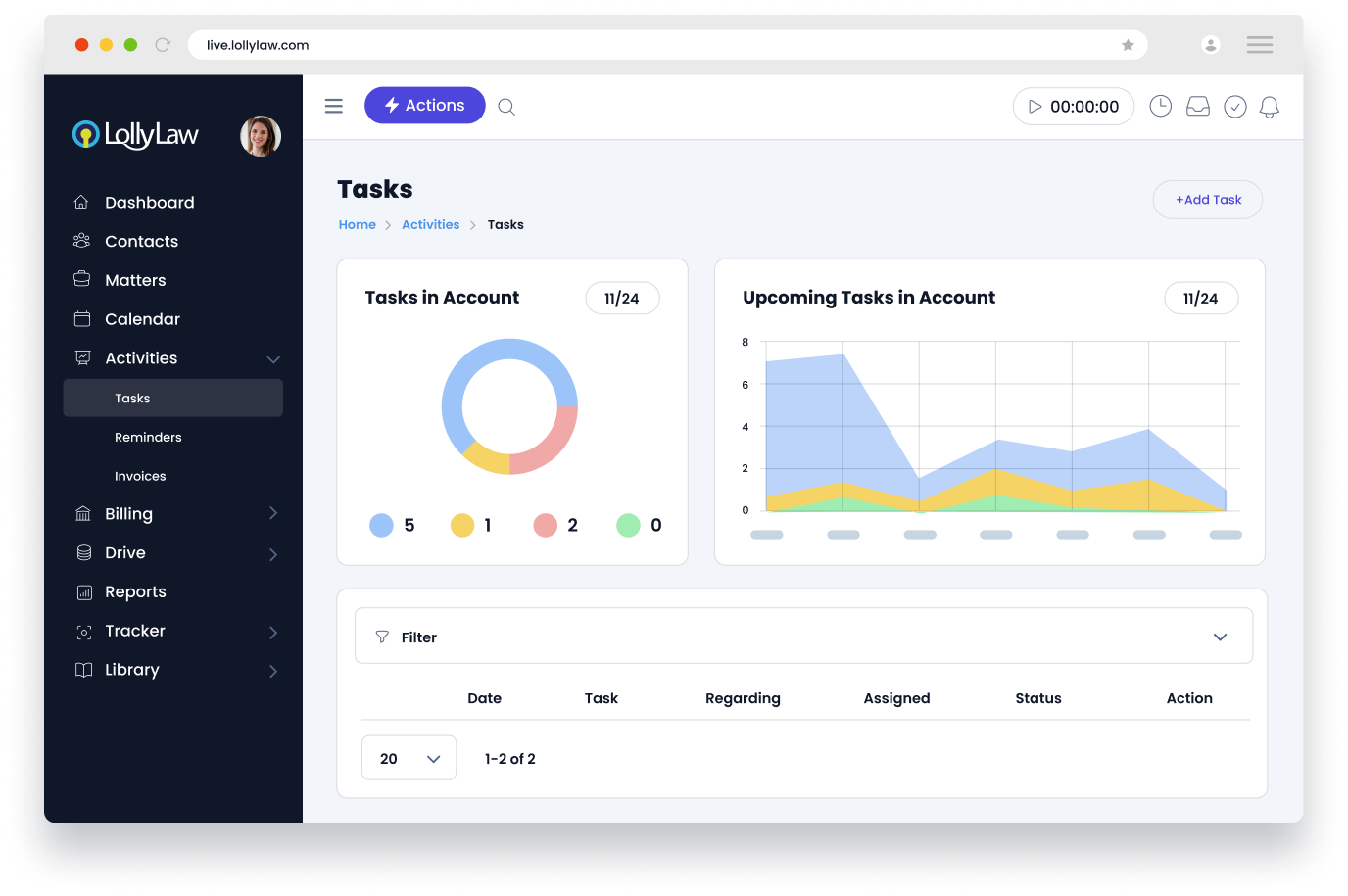Open the notifications bell icon
This screenshot has height=896, width=1348.
pos(1269,107)
